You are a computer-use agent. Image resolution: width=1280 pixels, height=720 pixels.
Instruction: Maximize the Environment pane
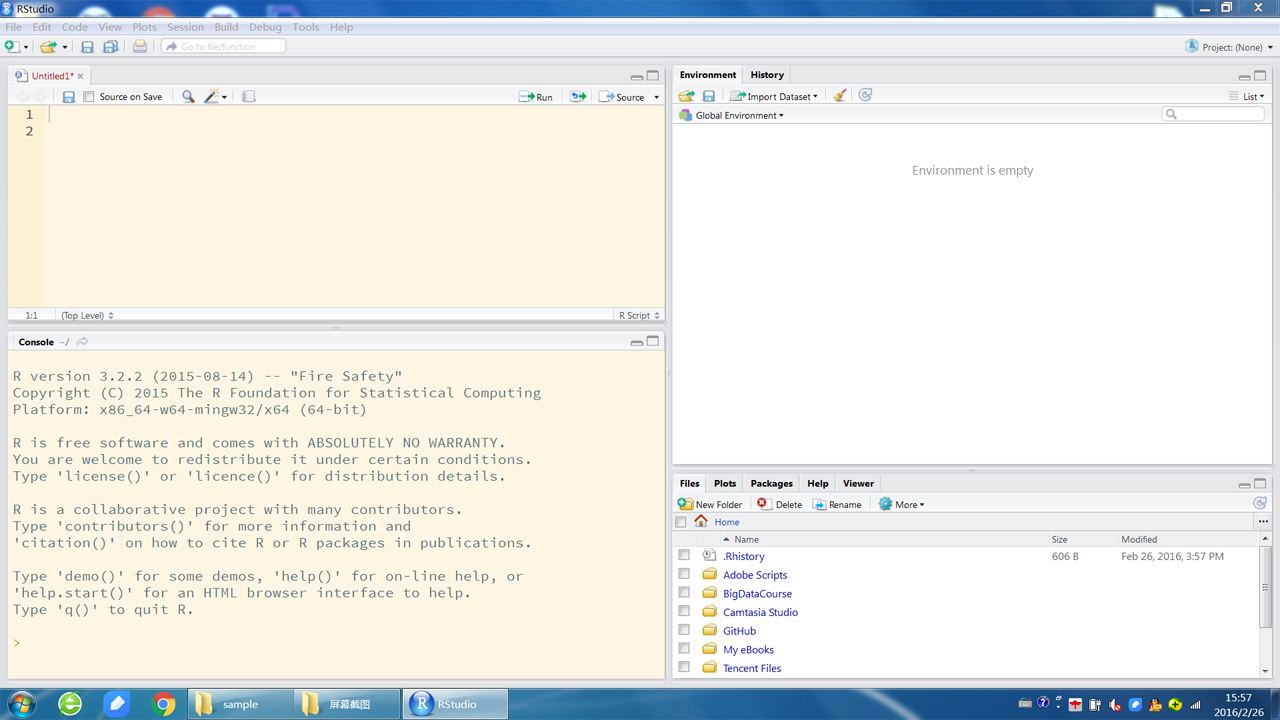tap(1261, 75)
